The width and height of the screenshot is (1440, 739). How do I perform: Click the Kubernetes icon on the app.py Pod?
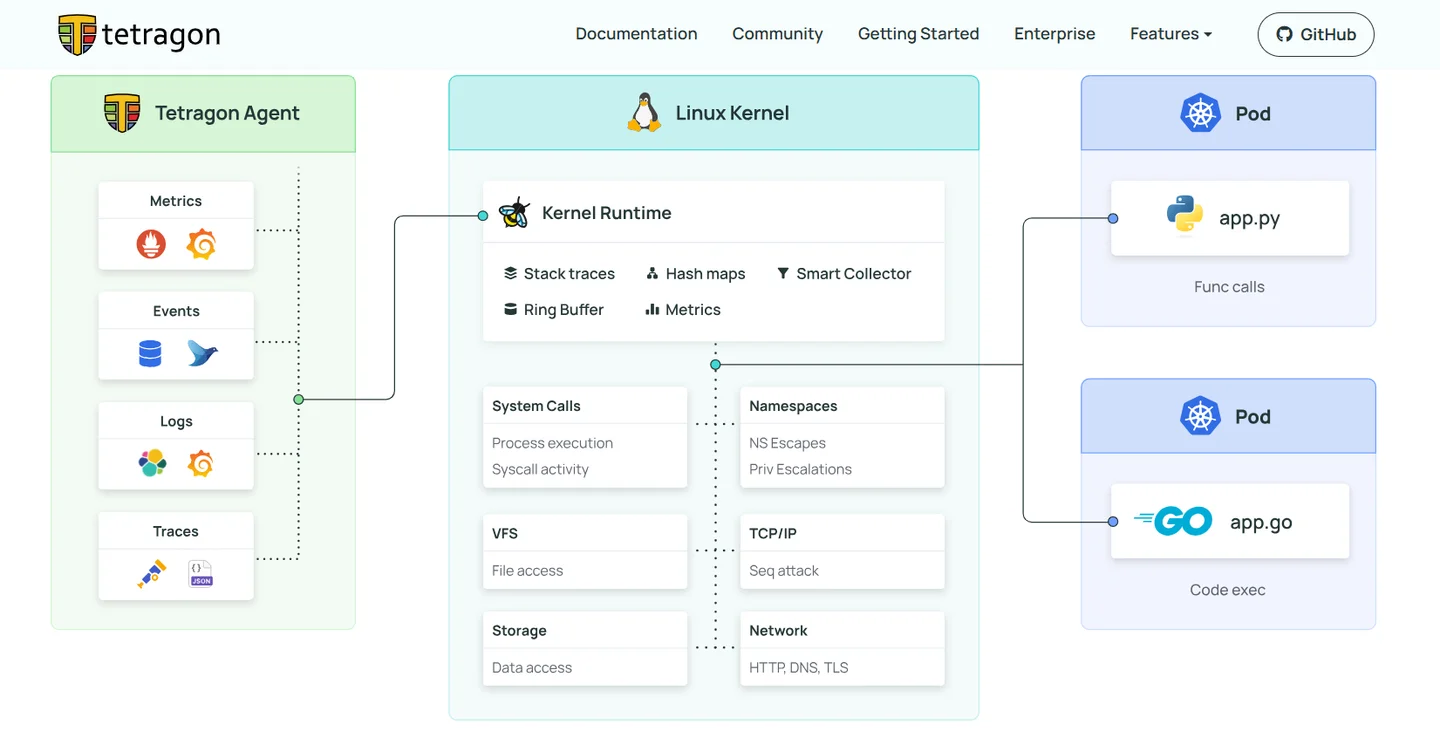click(1200, 113)
